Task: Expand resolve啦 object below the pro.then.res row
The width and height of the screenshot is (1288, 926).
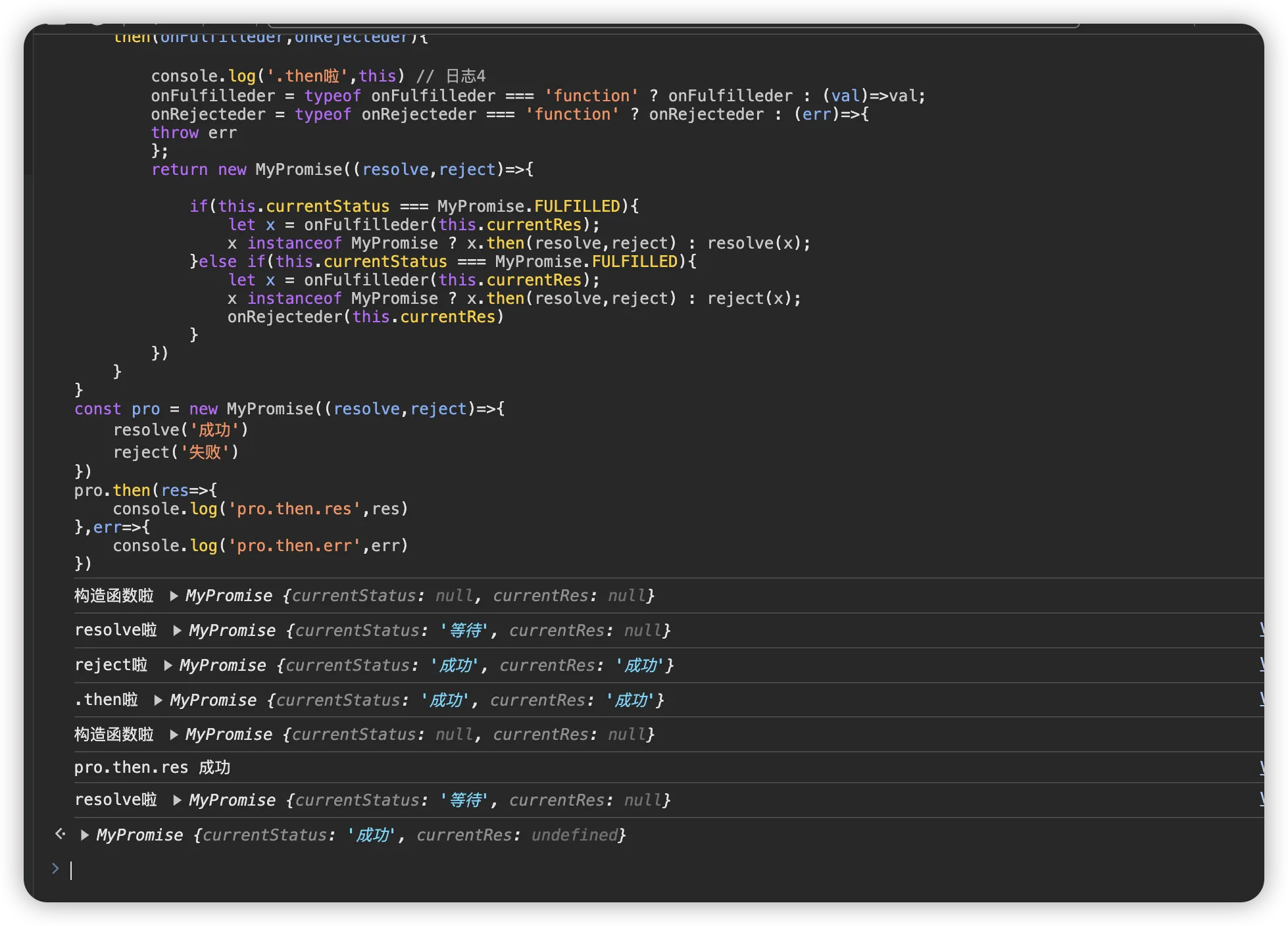Action: (x=177, y=800)
